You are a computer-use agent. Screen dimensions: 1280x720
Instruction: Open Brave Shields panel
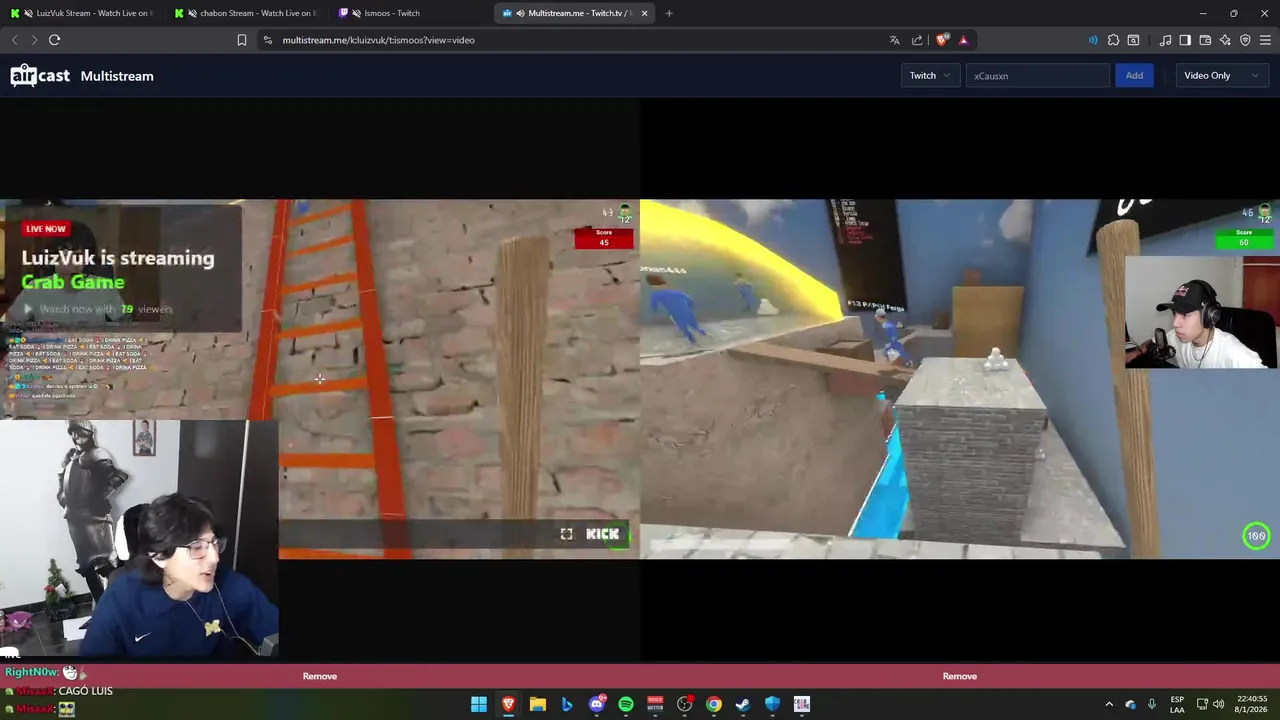pyautogui.click(x=942, y=40)
